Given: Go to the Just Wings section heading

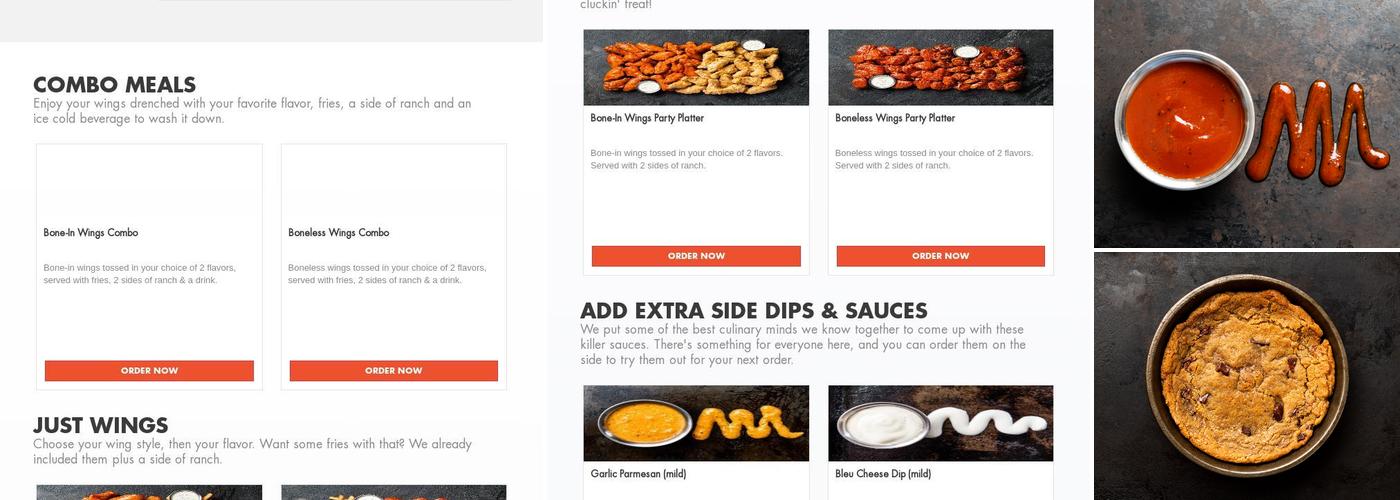Looking at the screenshot, I should 100,426.
